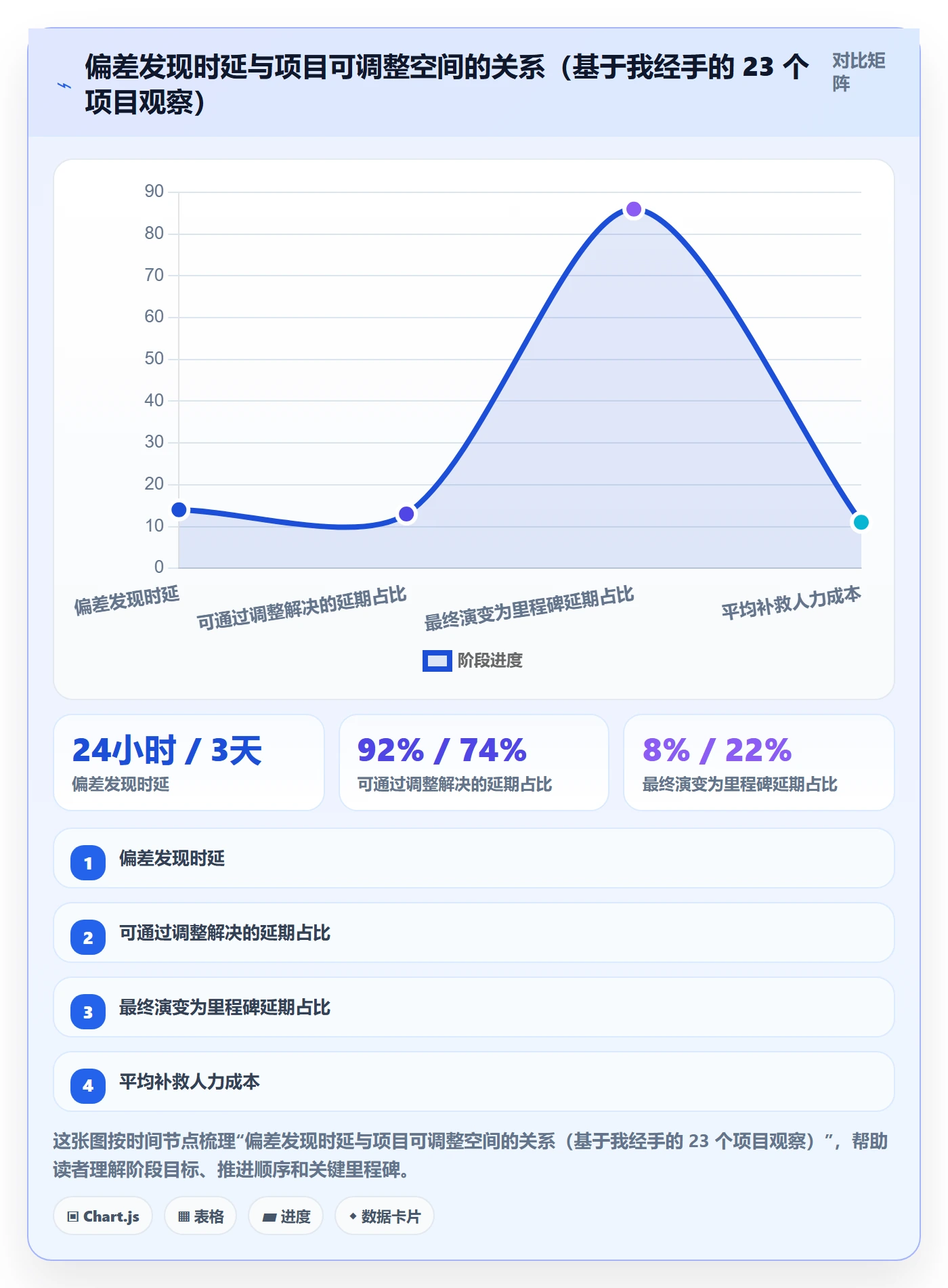This screenshot has width=948, height=1288.
Task: Select list row 可通过调整解决的延期占比
Action: [x=474, y=932]
